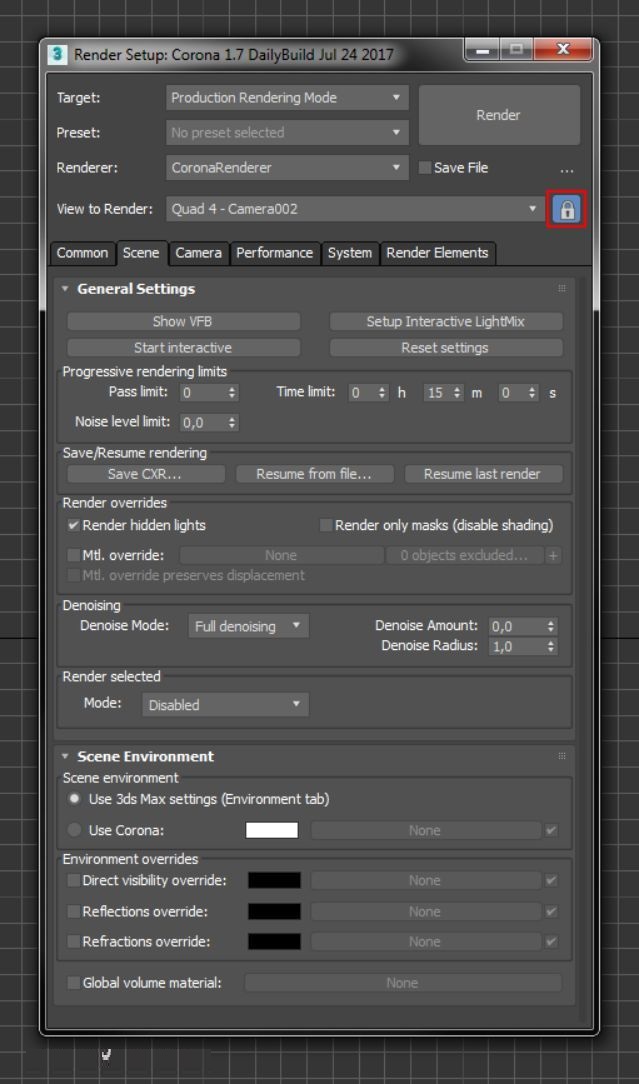Click the Mtl. override None material slot

pos(281,555)
